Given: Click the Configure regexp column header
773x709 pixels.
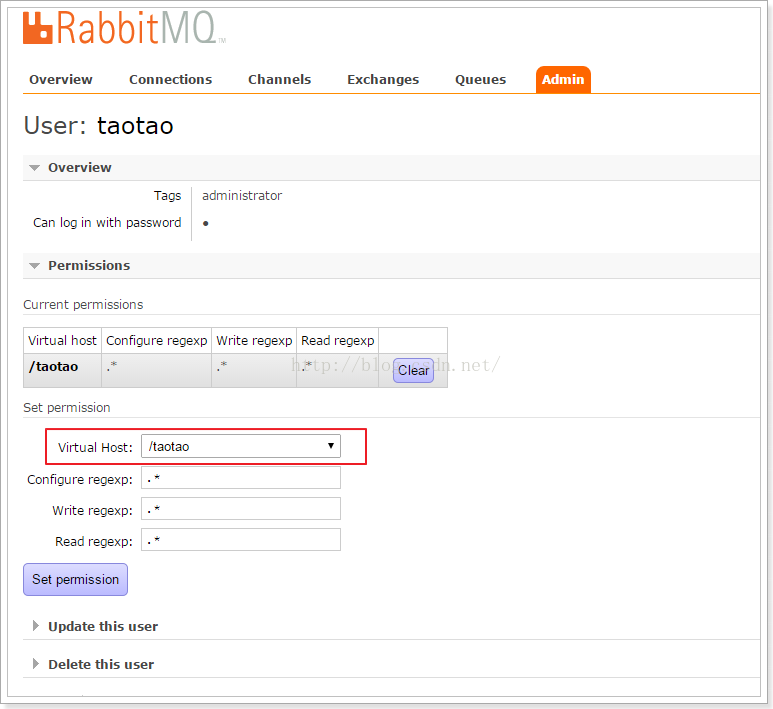Looking at the screenshot, I should pyautogui.click(x=156, y=341).
